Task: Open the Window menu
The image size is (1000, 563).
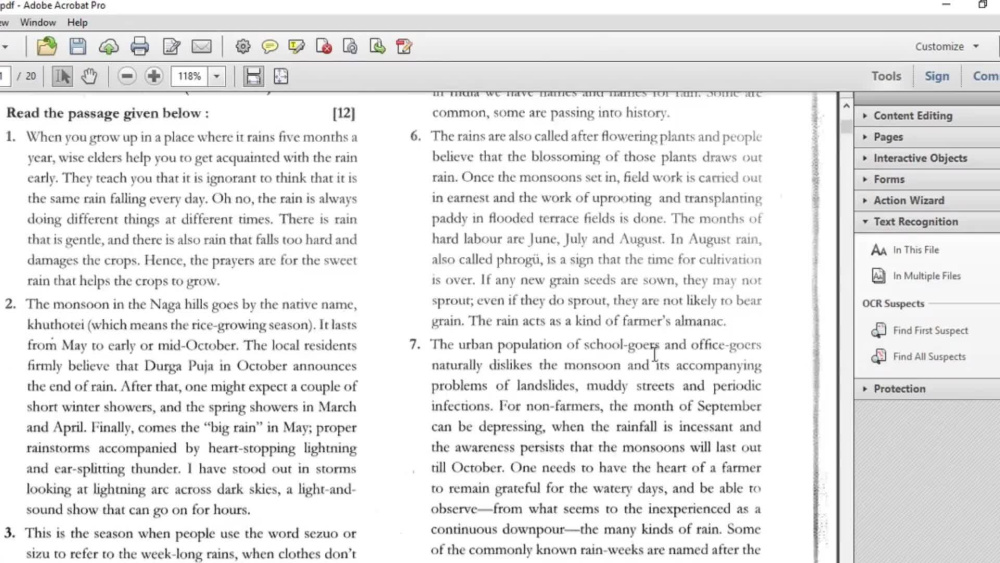Action: 38,22
